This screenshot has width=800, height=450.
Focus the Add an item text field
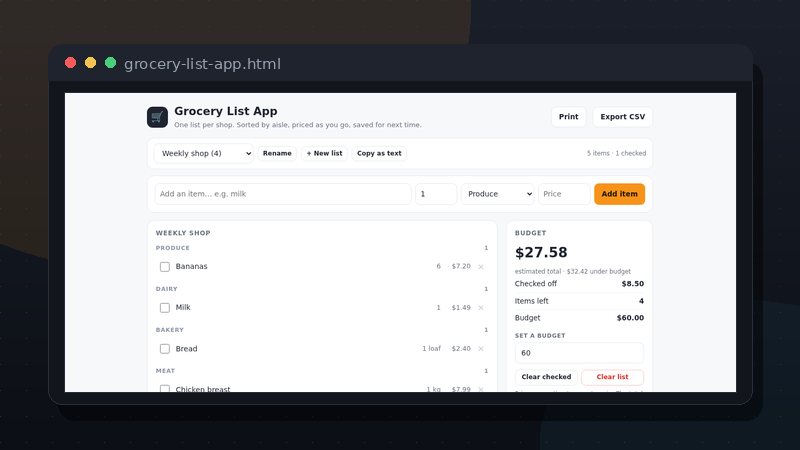[283, 194]
